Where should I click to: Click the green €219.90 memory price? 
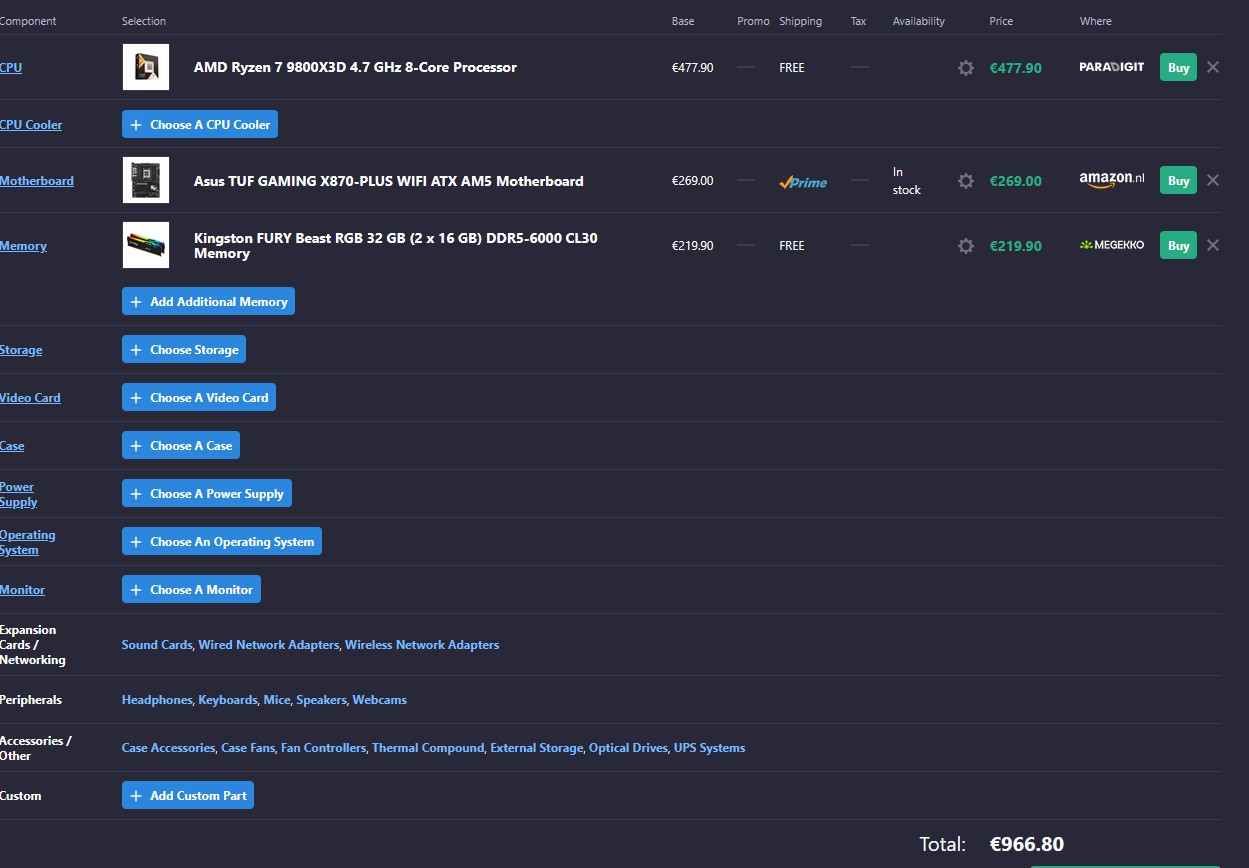coord(1015,246)
